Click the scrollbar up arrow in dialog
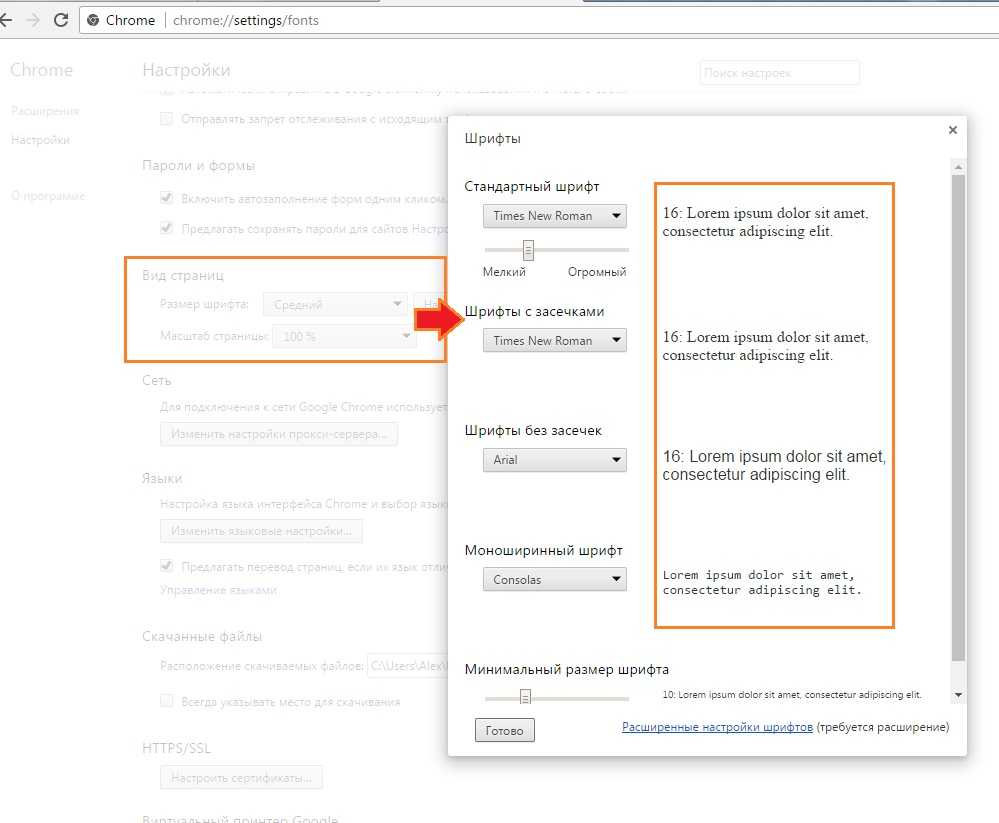The height and width of the screenshot is (823, 999). tap(958, 167)
